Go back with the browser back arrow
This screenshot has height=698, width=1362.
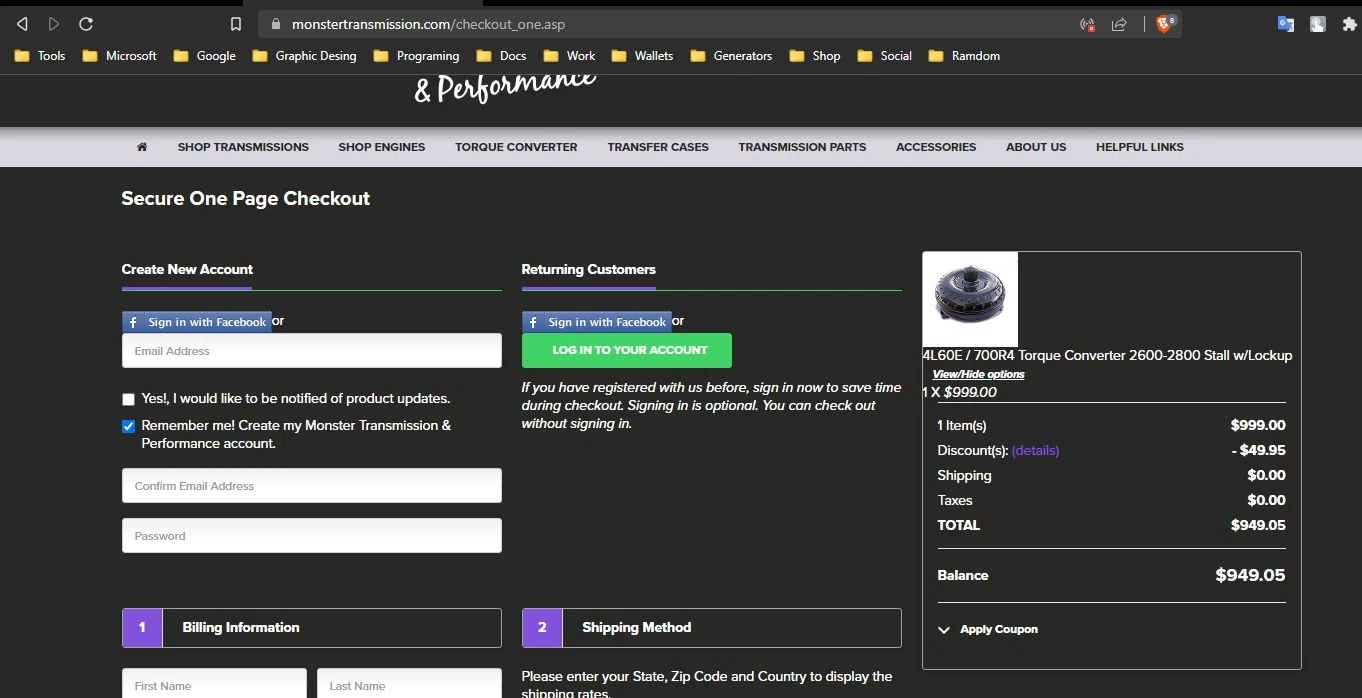[23, 24]
